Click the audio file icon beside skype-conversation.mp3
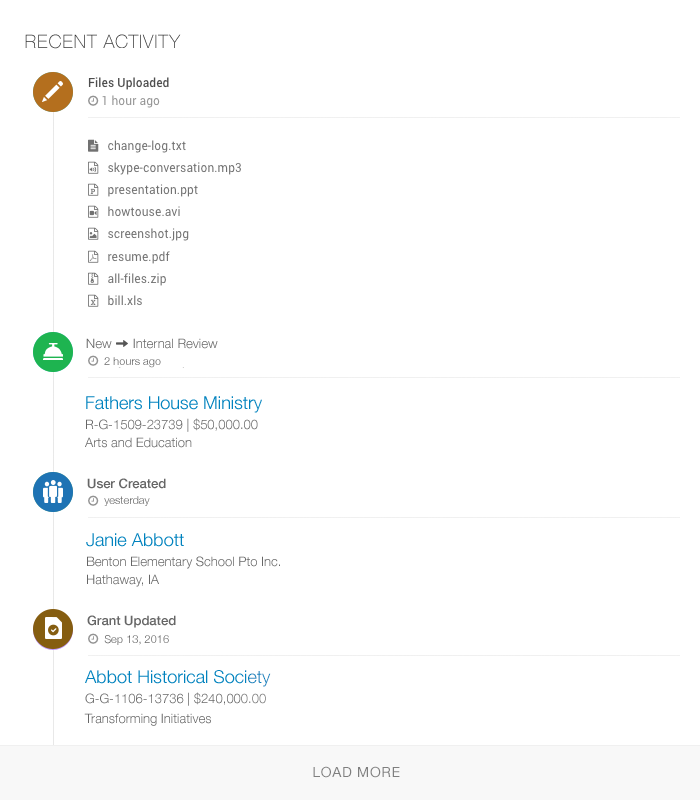The image size is (700, 800). click(x=93, y=168)
